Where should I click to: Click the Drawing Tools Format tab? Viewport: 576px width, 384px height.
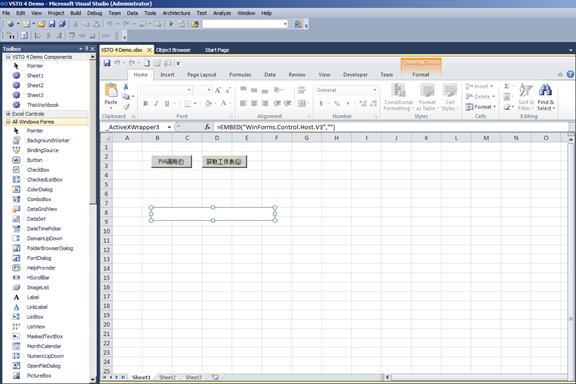pos(421,75)
